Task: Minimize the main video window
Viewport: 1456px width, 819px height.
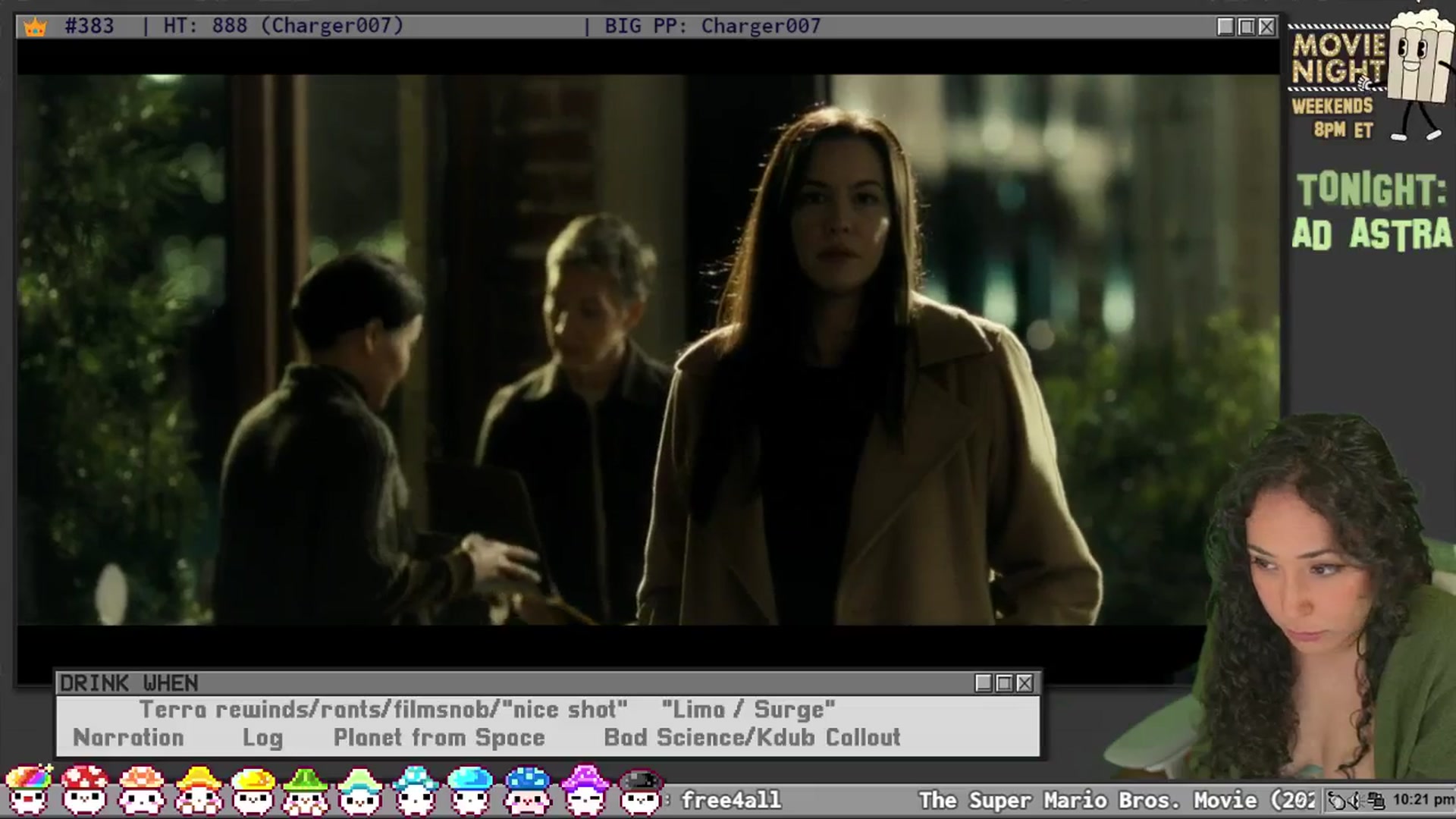Action: click(x=1225, y=27)
